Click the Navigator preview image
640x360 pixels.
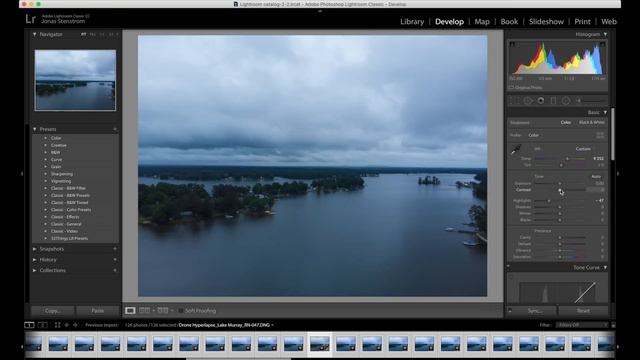pos(75,80)
